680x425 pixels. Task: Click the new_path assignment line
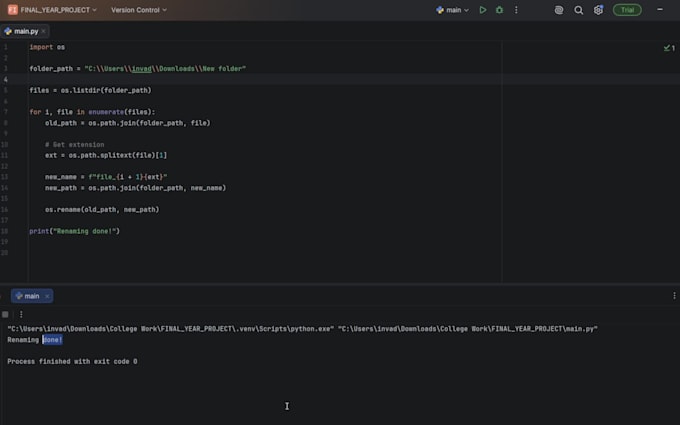point(135,188)
